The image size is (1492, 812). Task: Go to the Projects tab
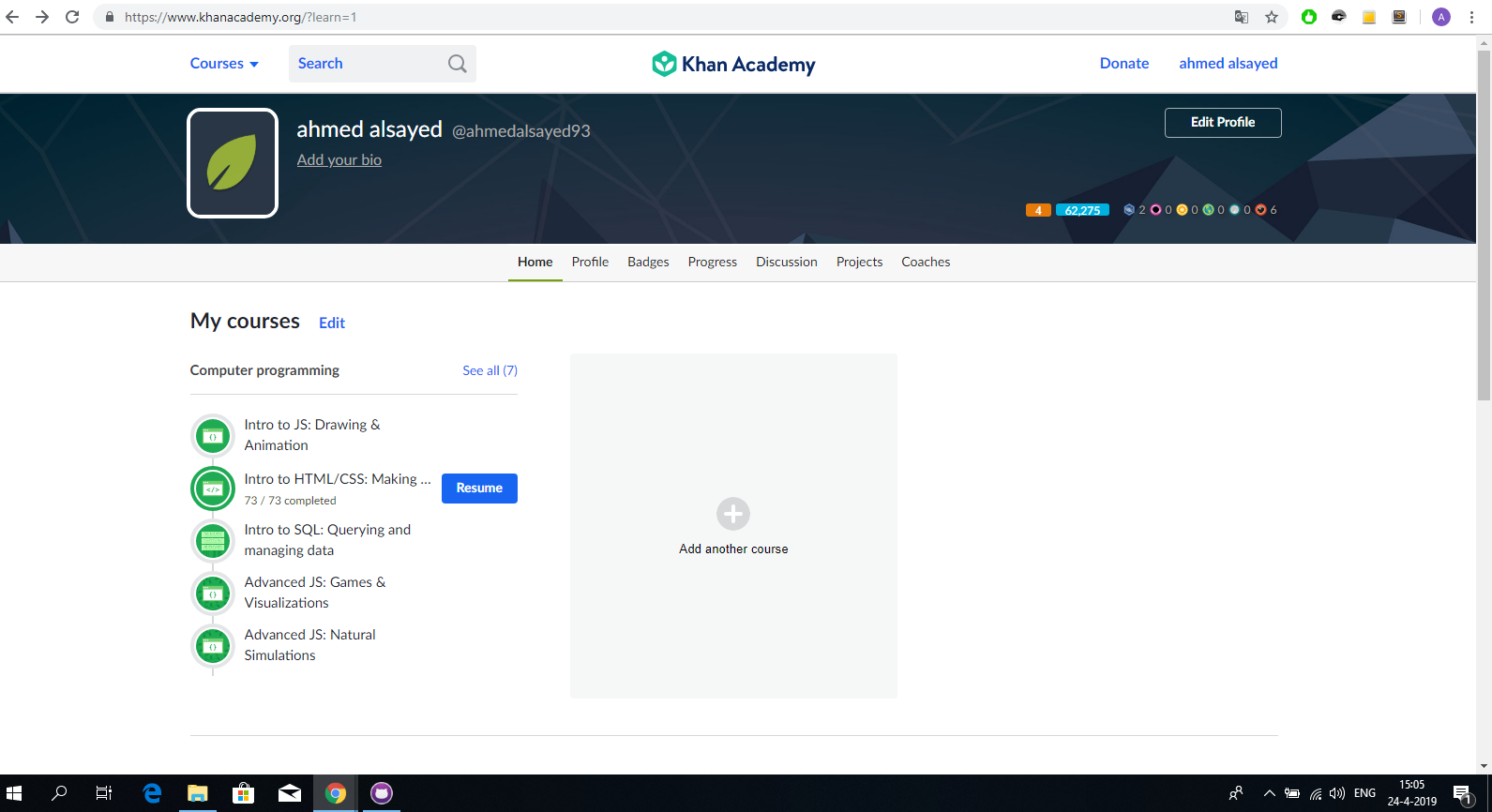[860, 263]
